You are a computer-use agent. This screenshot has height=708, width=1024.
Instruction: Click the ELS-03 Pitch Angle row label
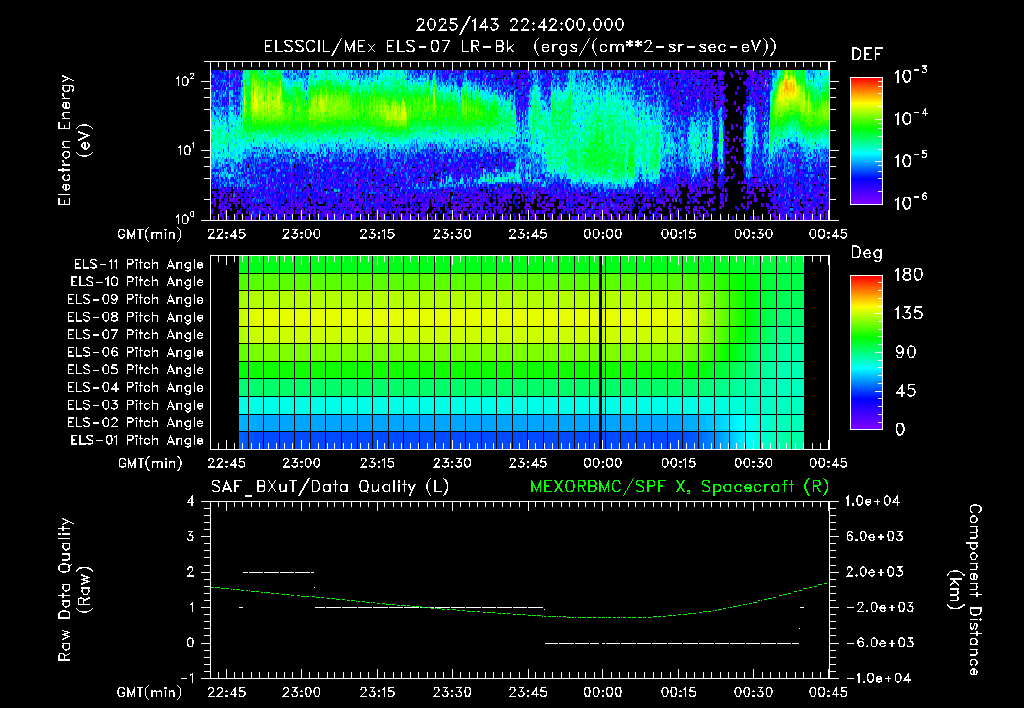point(135,405)
